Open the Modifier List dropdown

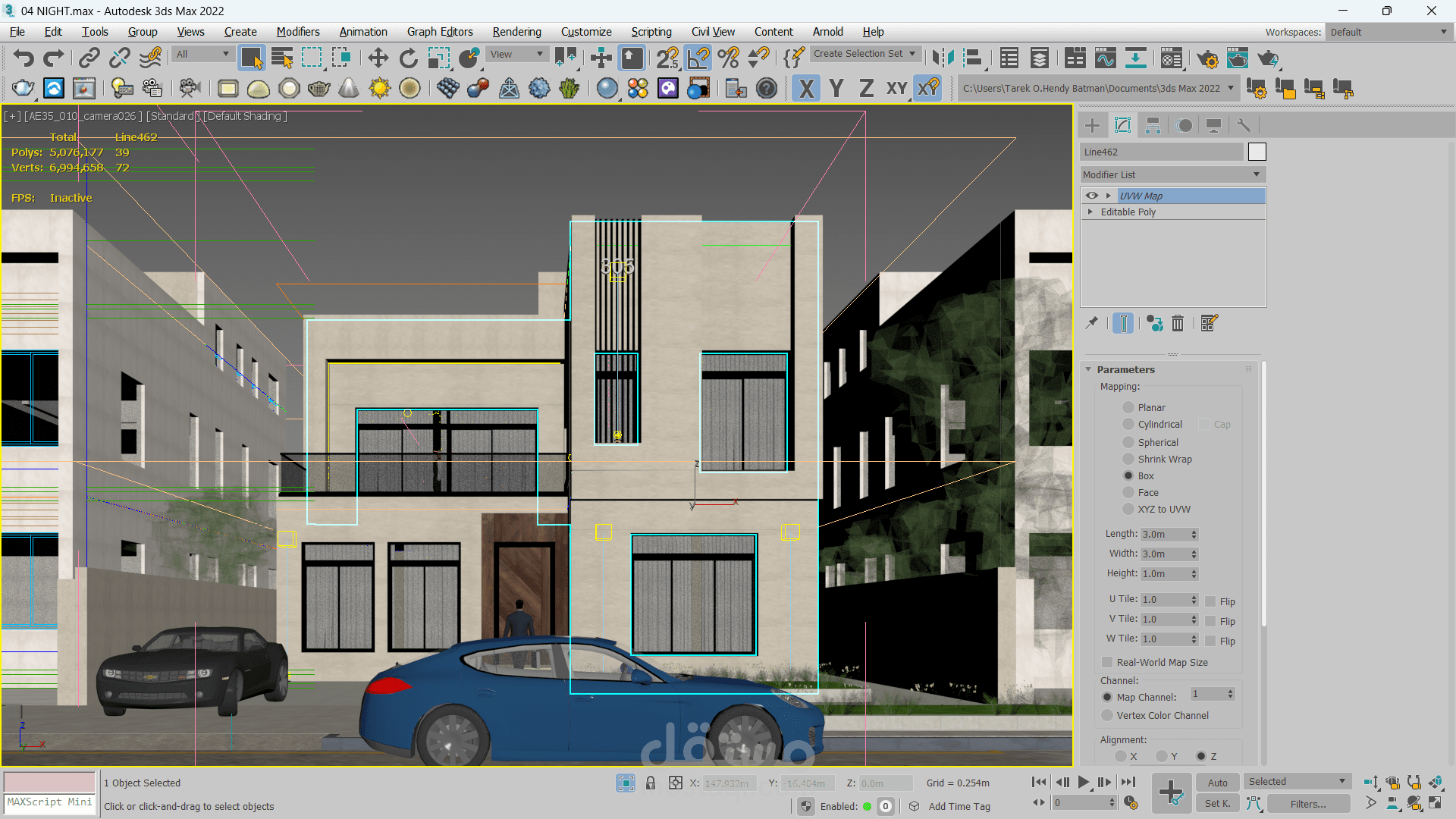(1172, 174)
